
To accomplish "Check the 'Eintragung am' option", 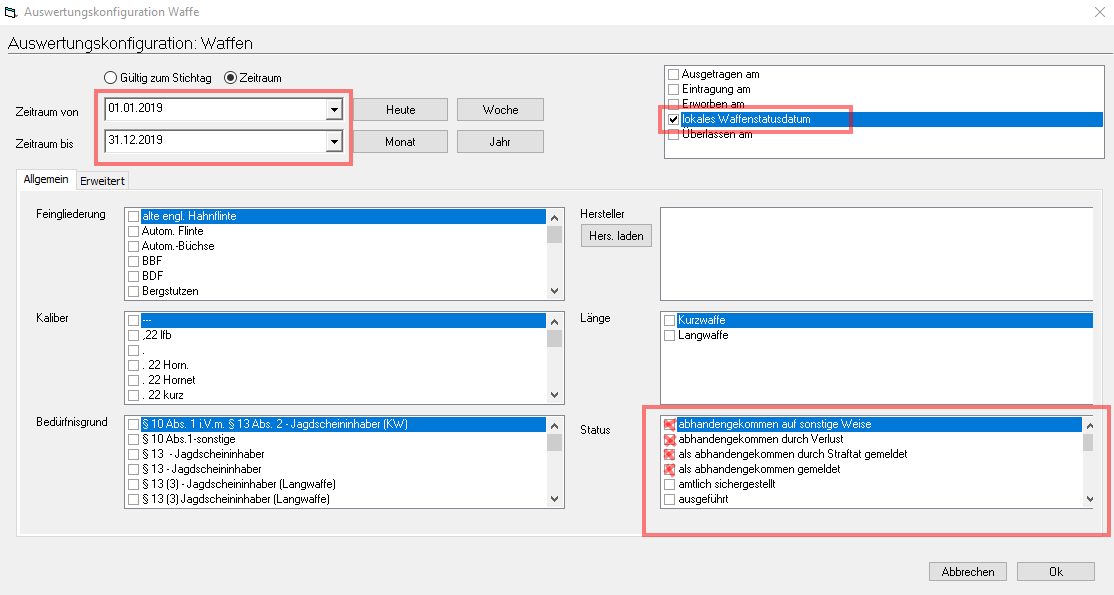I will point(674,90).
